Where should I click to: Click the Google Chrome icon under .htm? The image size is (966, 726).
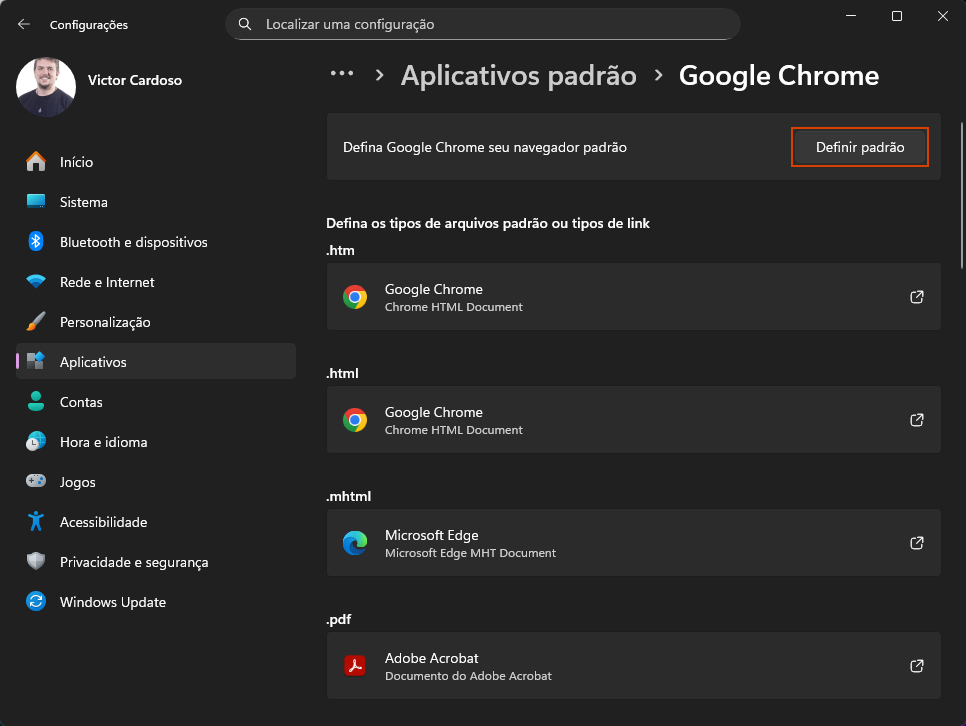click(x=355, y=297)
